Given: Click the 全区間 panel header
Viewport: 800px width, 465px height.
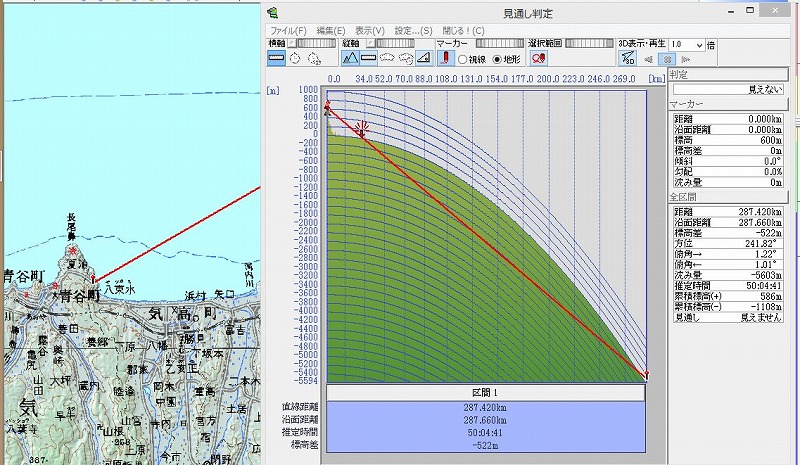Looking at the screenshot, I should (729, 197).
